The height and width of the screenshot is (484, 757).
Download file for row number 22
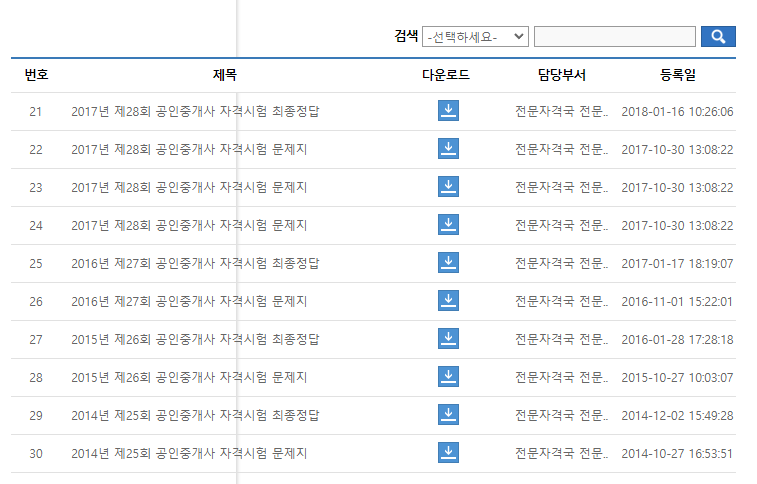point(448,149)
